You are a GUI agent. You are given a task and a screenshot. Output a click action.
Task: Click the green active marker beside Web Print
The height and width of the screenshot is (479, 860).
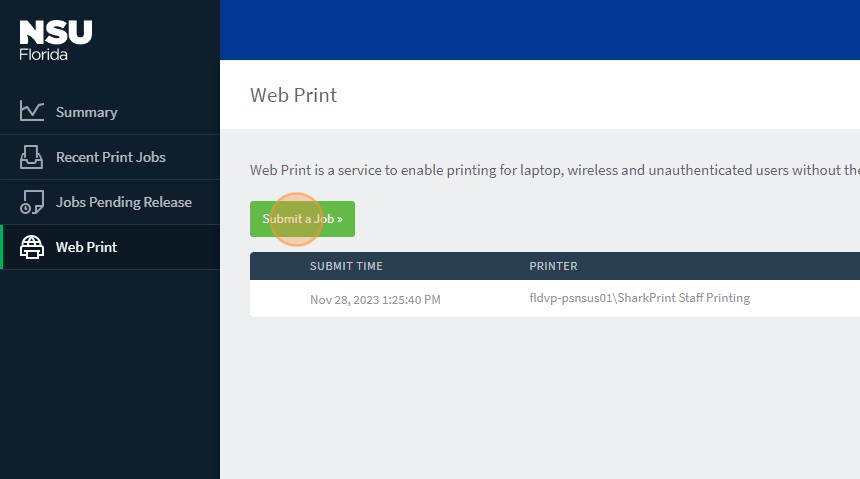click(x=2, y=247)
